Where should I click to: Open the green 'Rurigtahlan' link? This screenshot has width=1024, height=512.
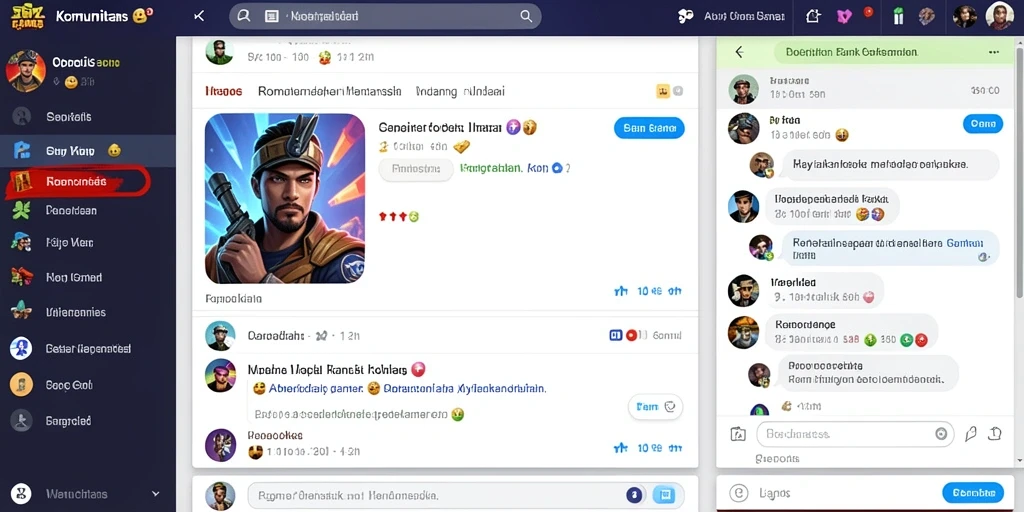tap(491, 168)
